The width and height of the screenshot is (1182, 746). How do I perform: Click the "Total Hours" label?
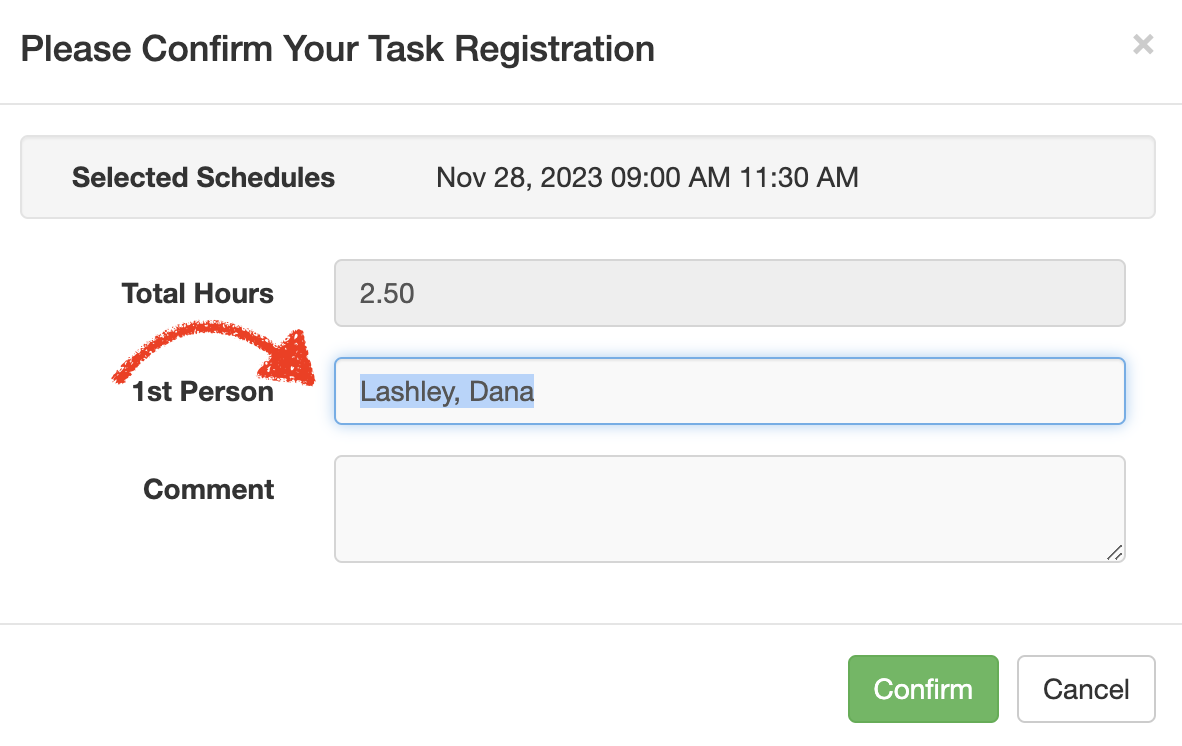[197, 293]
